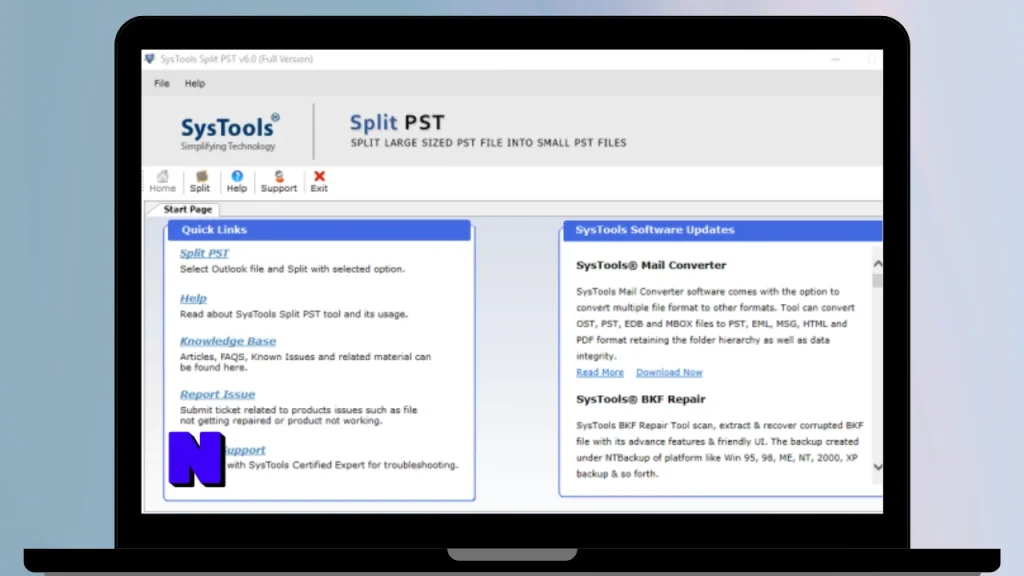Click the SysTools Mail Converter heading

click(651, 265)
